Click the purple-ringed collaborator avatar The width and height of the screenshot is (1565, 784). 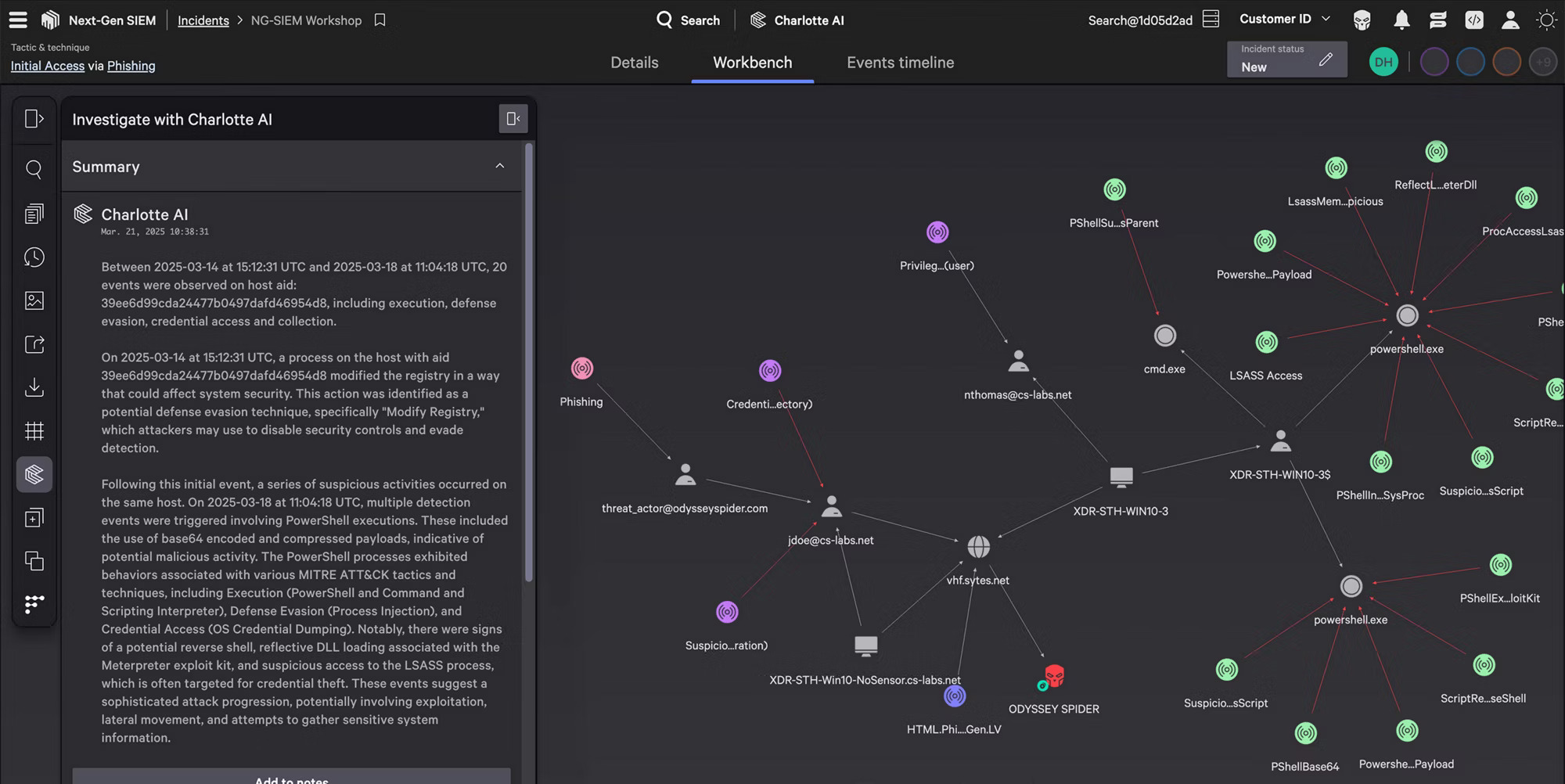click(1434, 62)
